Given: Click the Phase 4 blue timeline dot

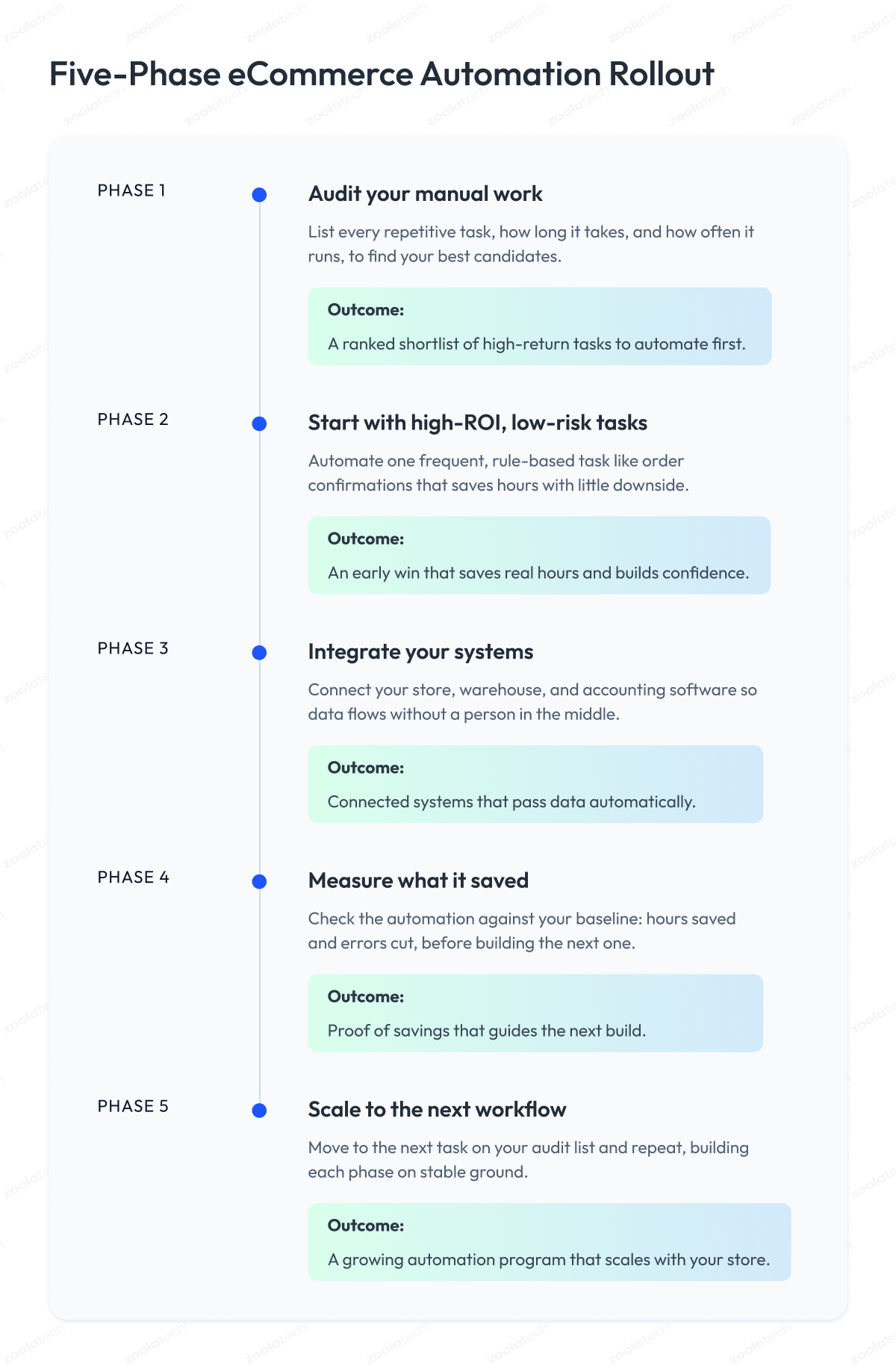Looking at the screenshot, I should pyautogui.click(x=259, y=882).
